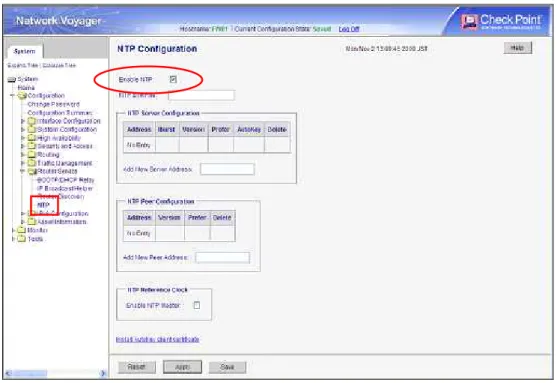Click the Add New Server Address field
The height and width of the screenshot is (383, 557).
click(x=227, y=169)
